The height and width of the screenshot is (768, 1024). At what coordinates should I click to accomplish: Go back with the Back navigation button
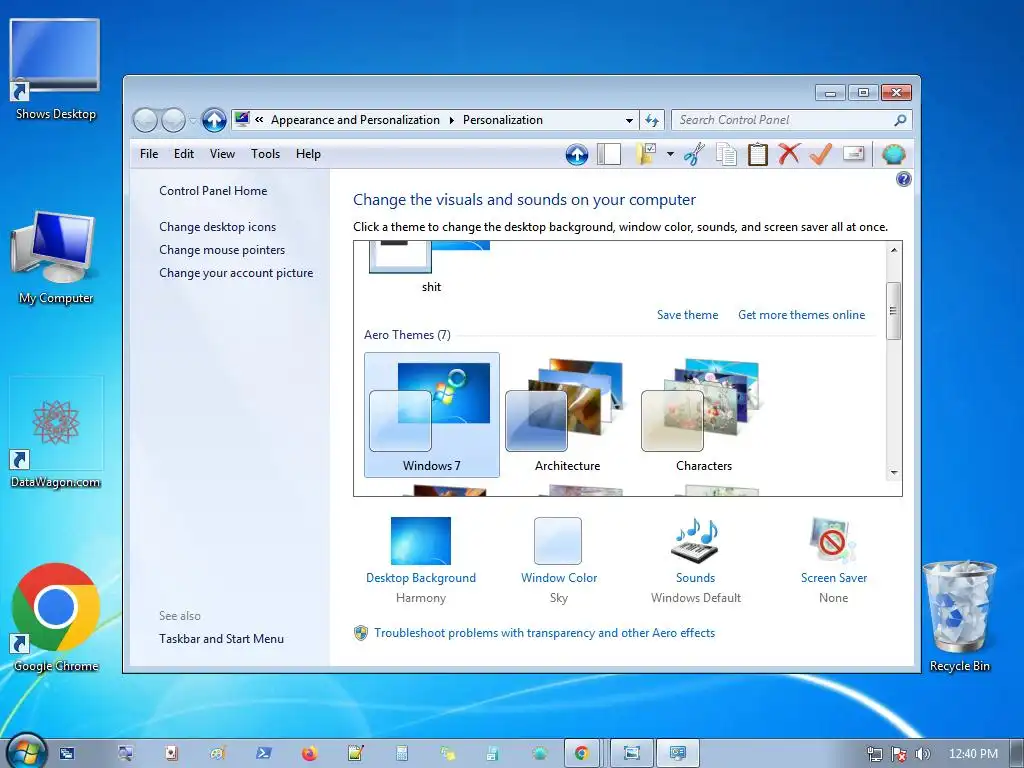pos(145,120)
